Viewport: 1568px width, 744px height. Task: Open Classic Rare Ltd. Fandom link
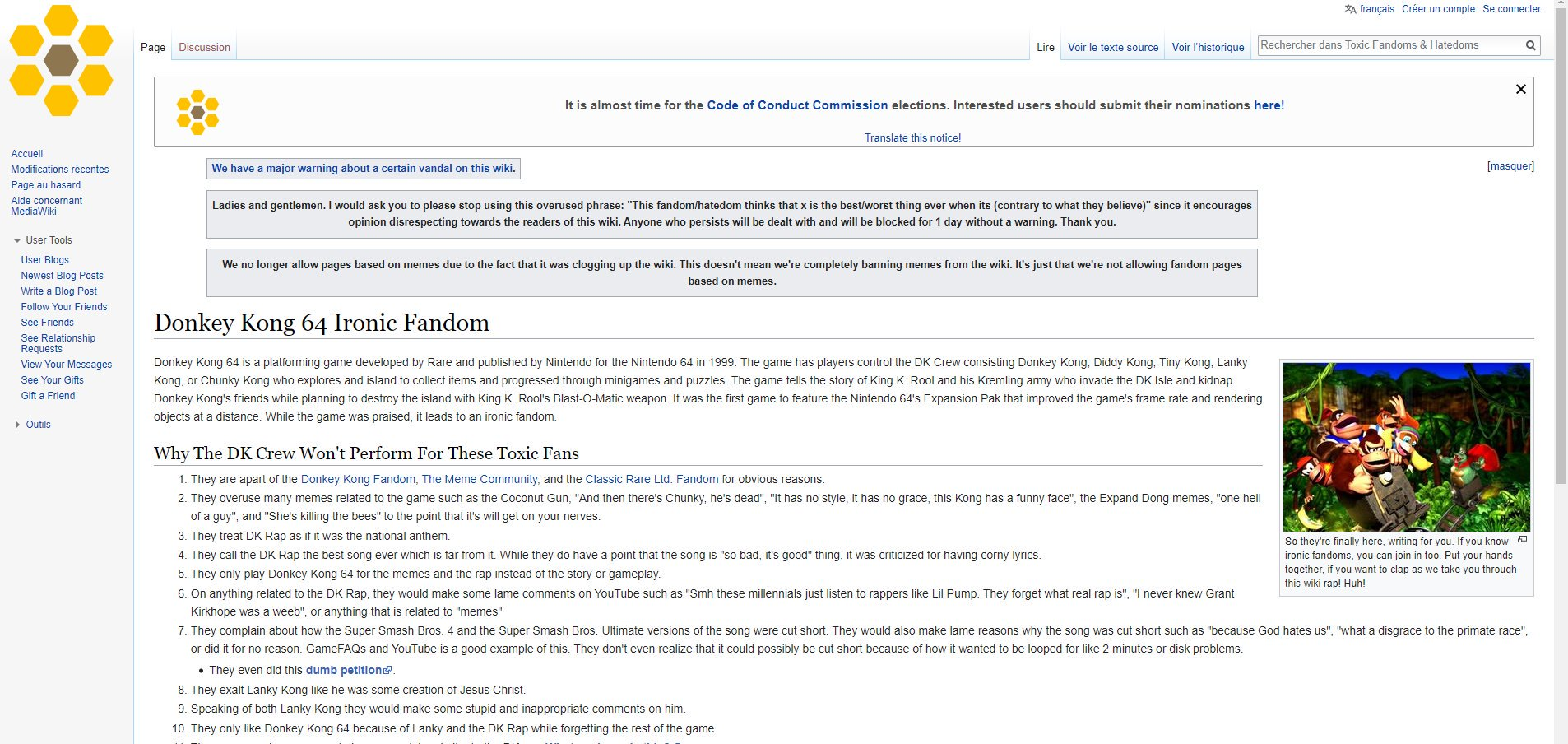[x=652, y=479]
